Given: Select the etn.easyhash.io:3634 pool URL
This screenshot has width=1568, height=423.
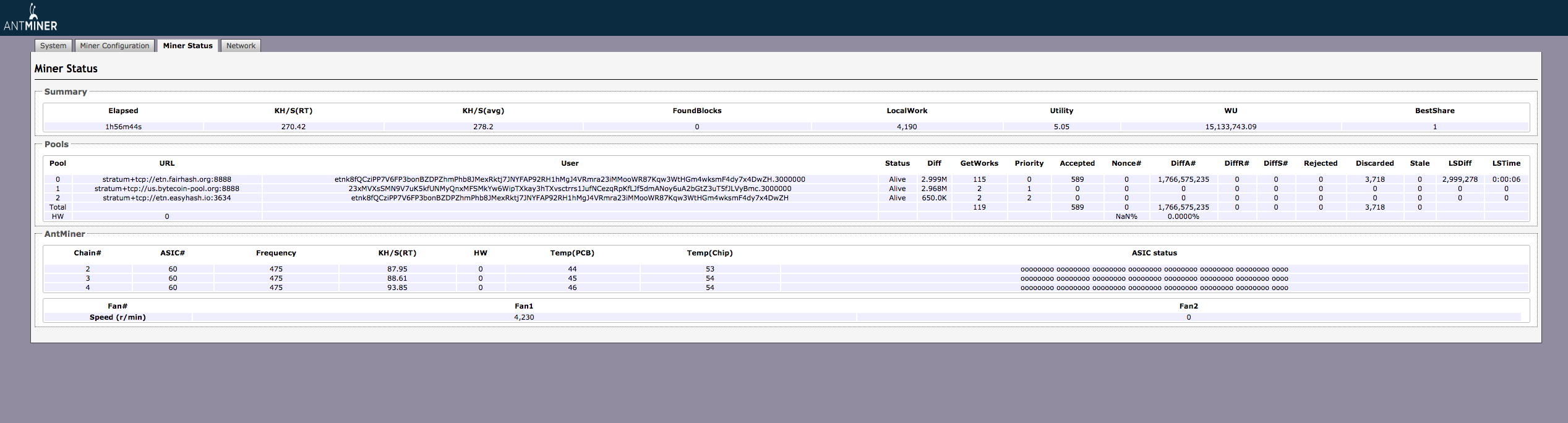Looking at the screenshot, I should point(167,198).
